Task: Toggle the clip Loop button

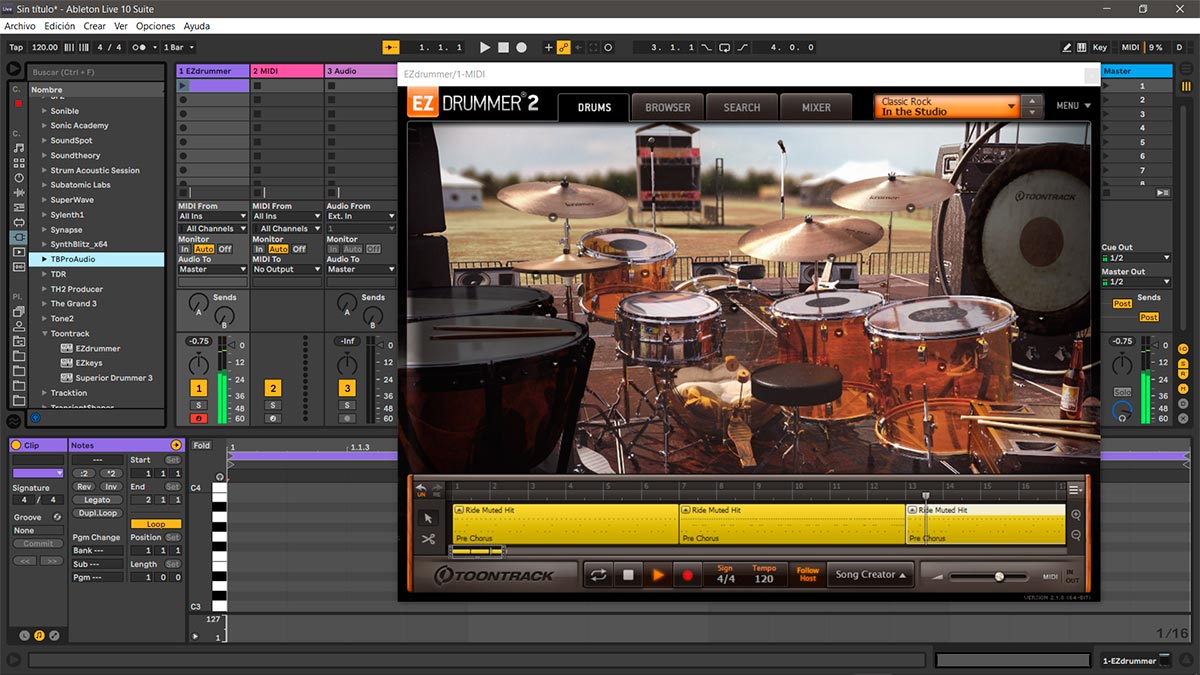Action: 156,524
